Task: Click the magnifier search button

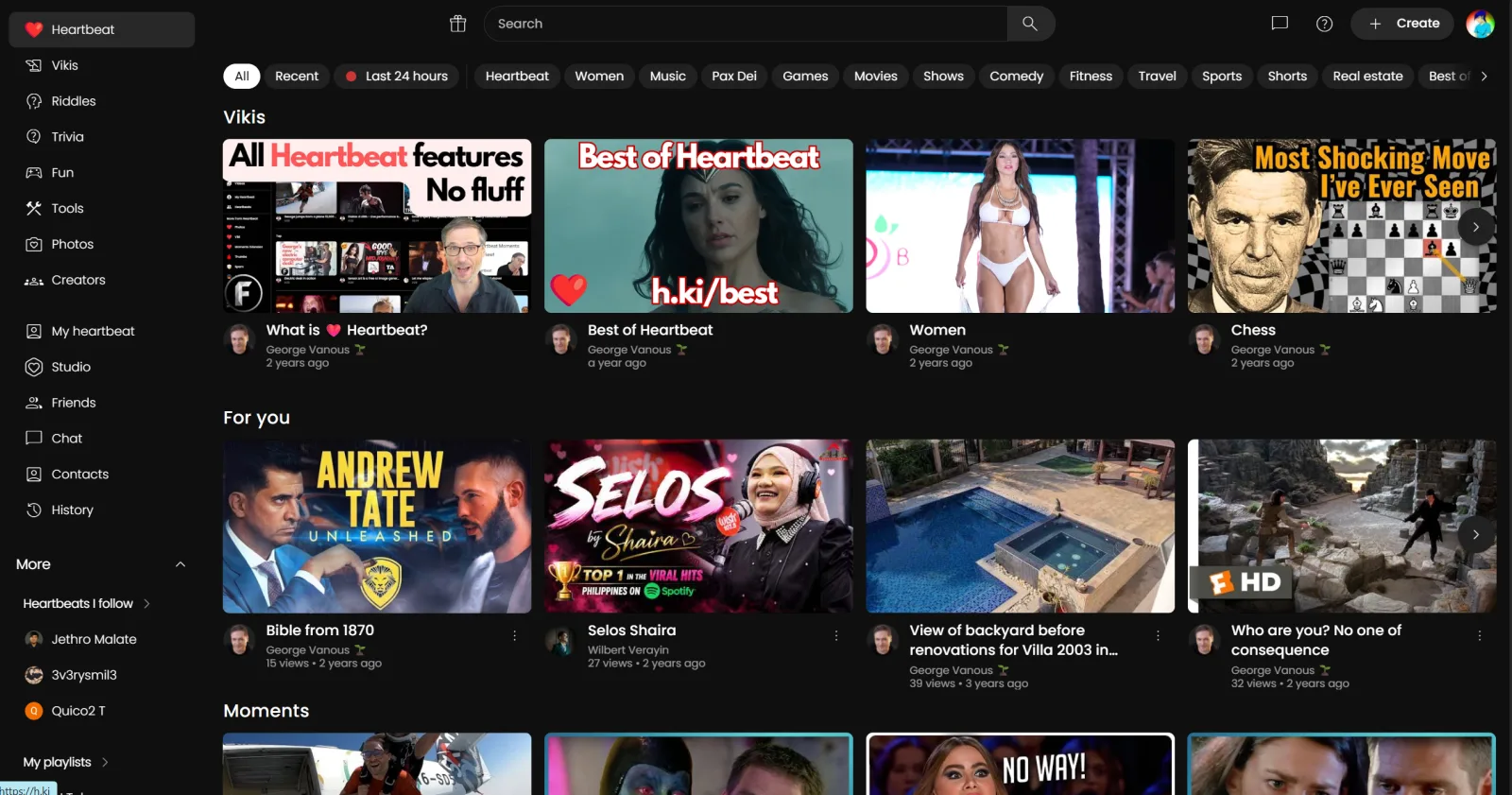Action: [x=1030, y=24]
